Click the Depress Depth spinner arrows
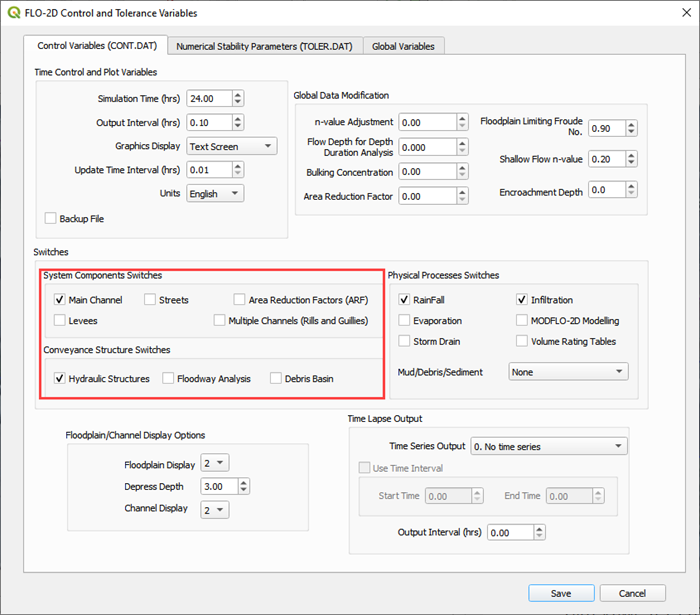 (x=244, y=487)
